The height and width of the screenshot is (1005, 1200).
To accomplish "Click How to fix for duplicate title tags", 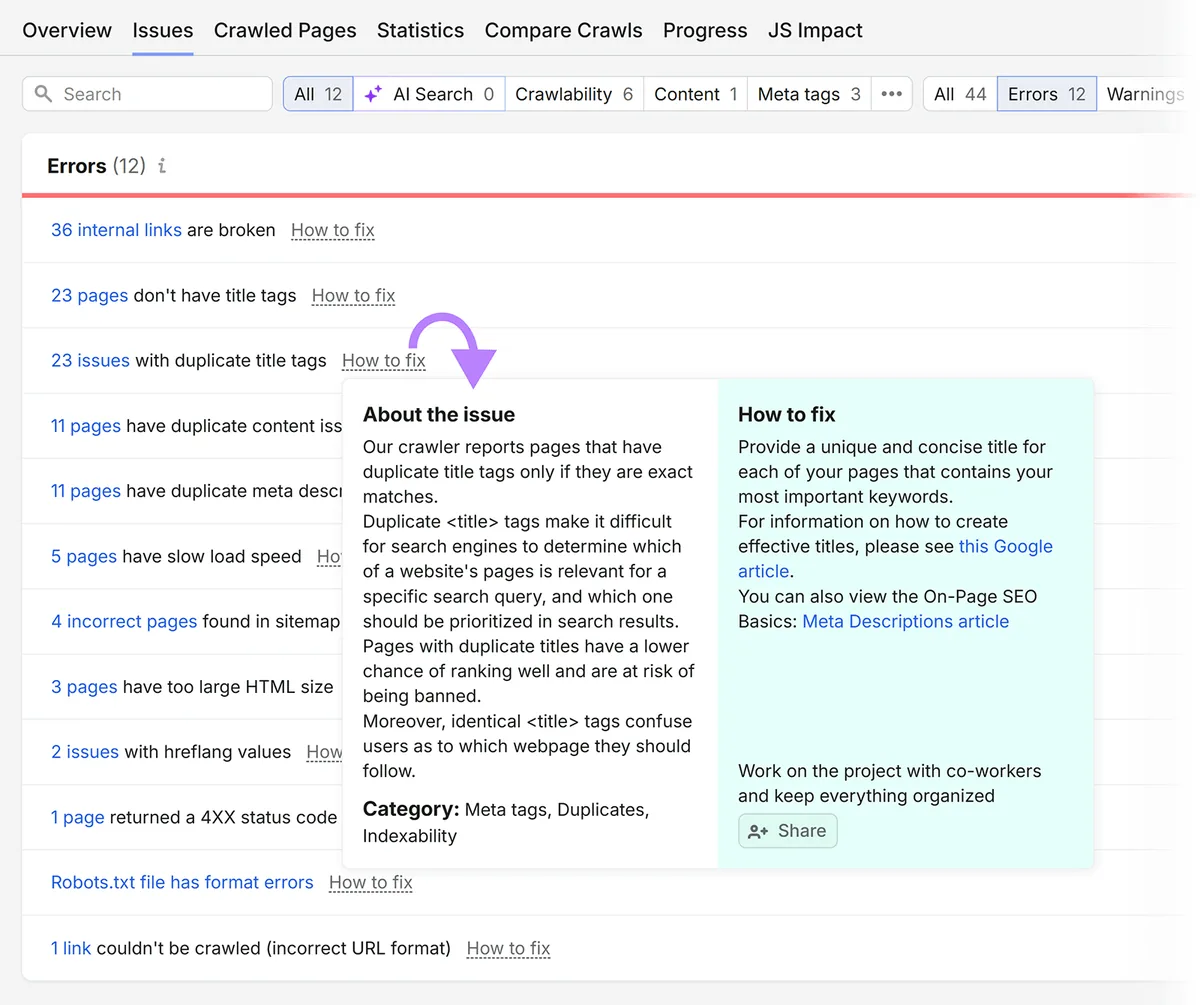I will pos(384,361).
